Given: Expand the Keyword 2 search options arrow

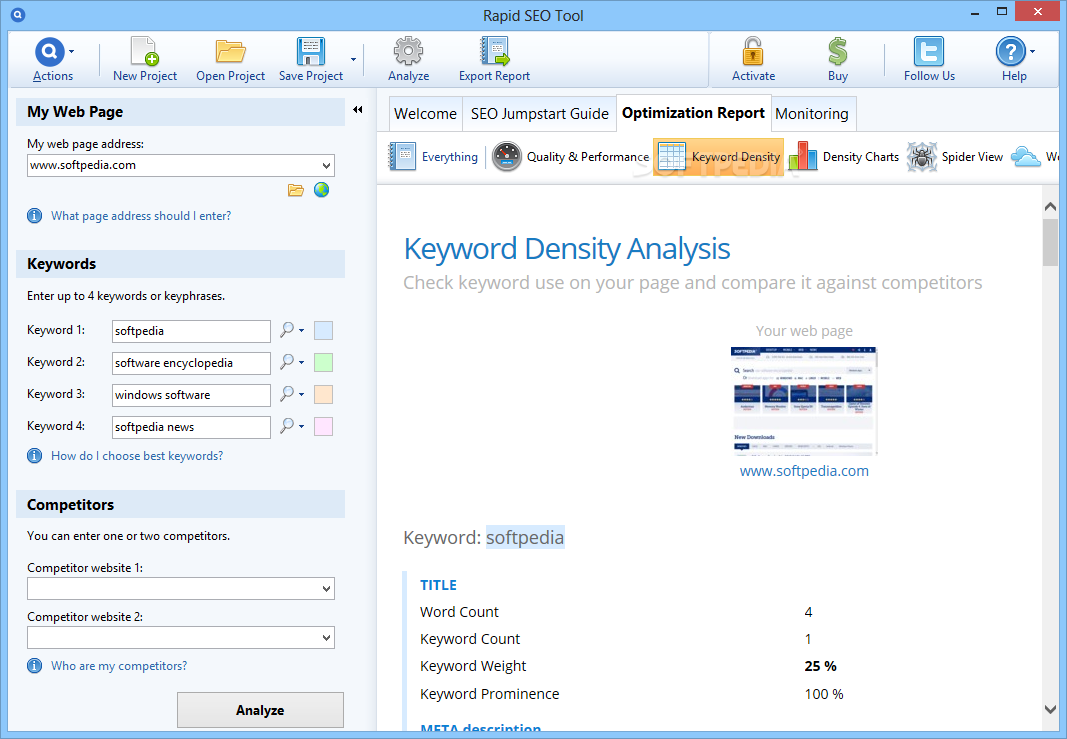Looking at the screenshot, I should pos(301,363).
